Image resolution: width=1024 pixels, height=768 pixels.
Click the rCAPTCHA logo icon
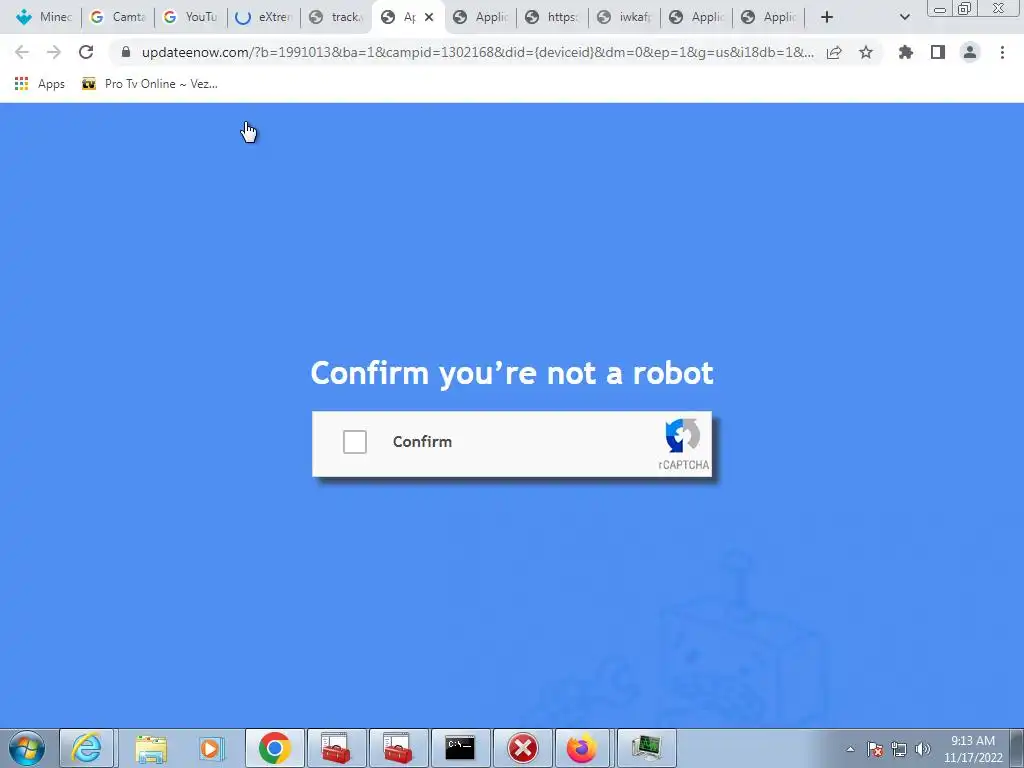(x=682, y=436)
